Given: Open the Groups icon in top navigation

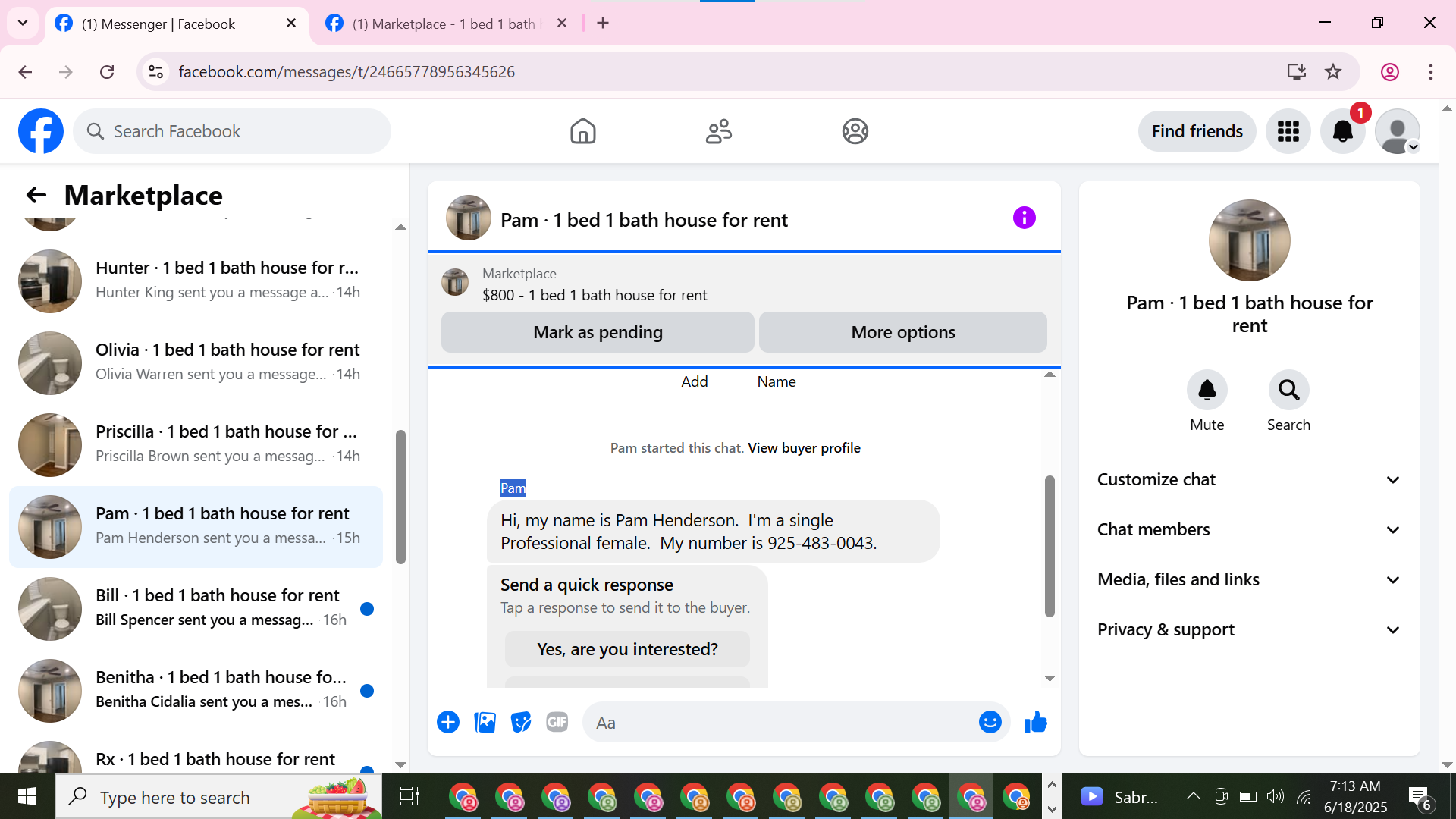Looking at the screenshot, I should 855,131.
